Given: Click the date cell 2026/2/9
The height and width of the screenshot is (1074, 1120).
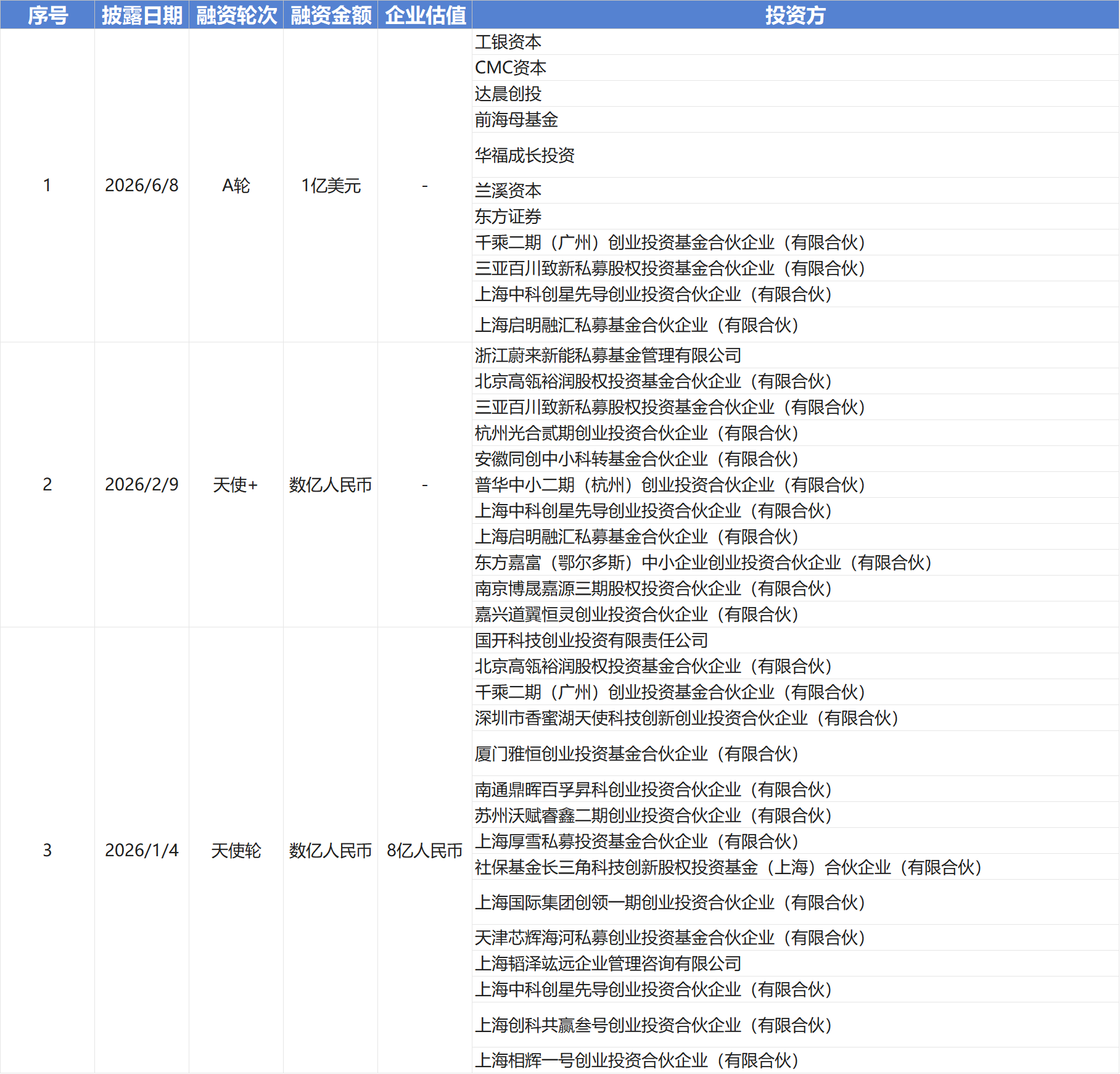Looking at the screenshot, I should click(x=142, y=484).
